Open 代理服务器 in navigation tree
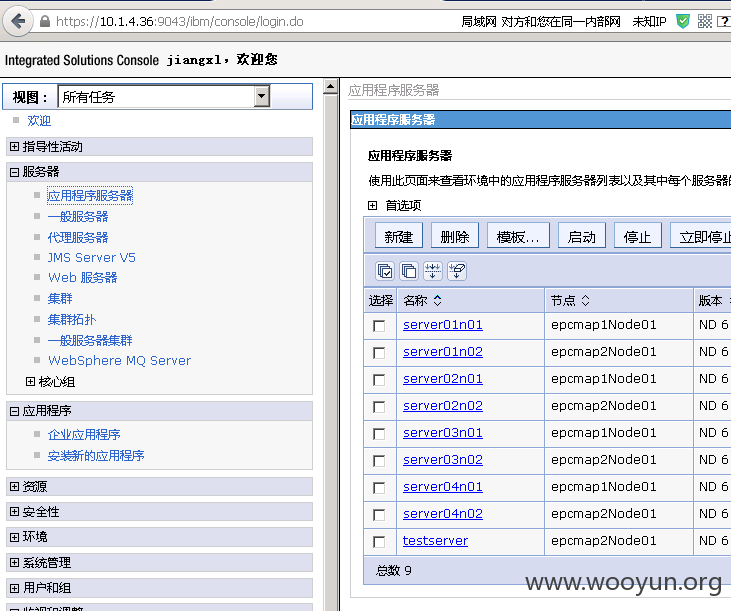Viewport: 731px width, 611px height. pos(78,238)
